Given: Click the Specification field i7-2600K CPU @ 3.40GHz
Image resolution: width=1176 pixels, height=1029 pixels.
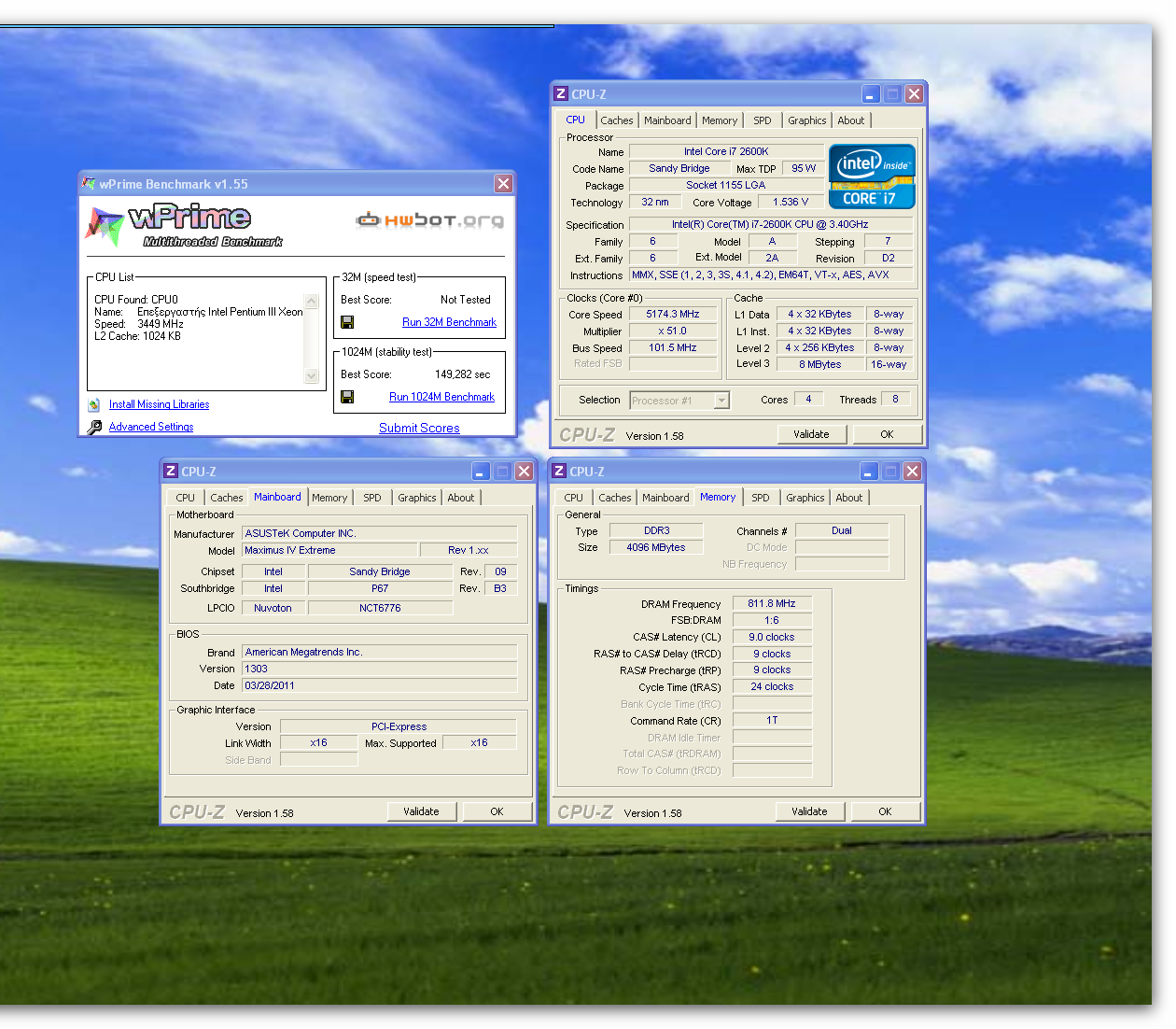Looking at the screenshot, I should pos(770,224).
